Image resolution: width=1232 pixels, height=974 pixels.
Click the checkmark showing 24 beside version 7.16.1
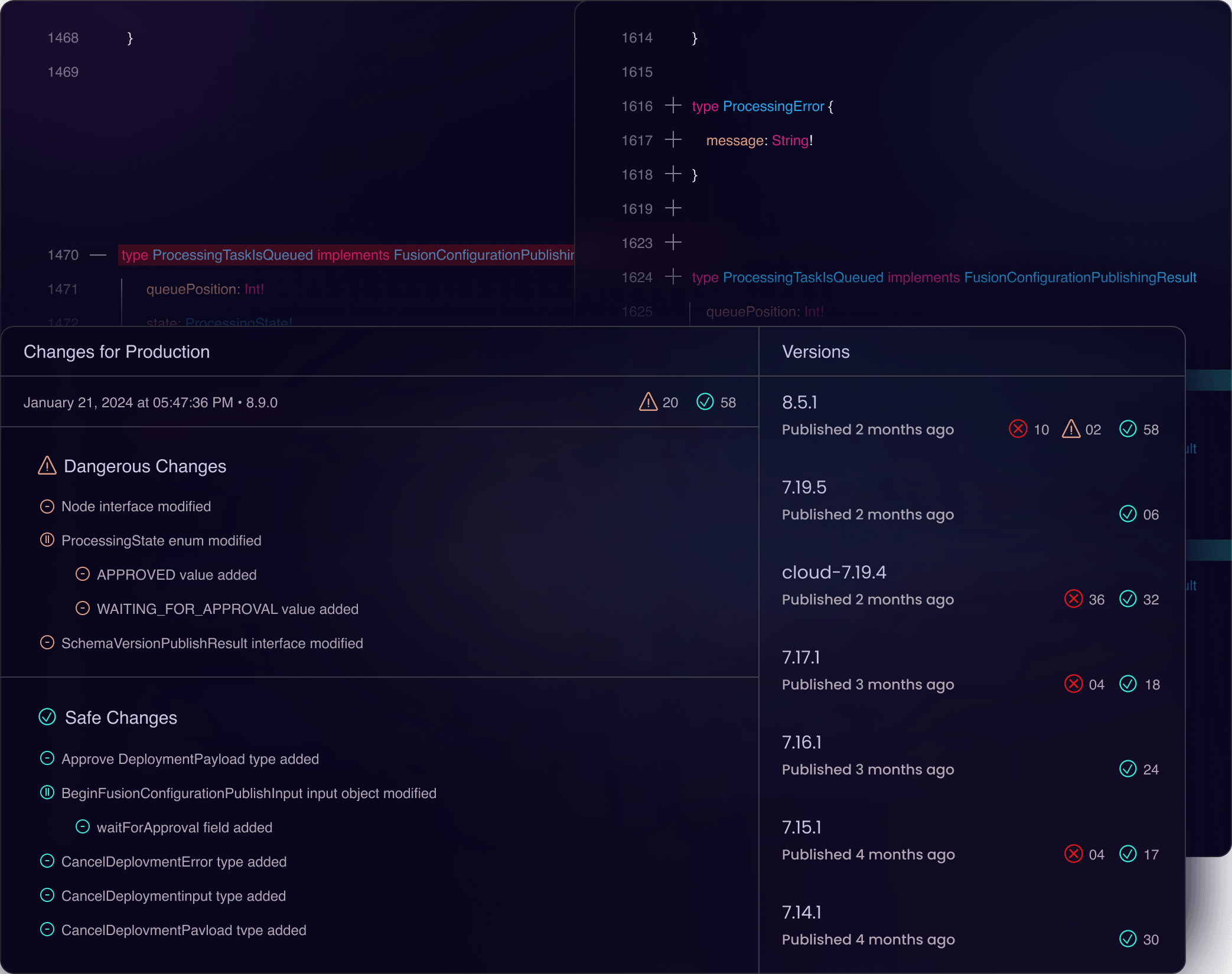tap(1128, 769)
